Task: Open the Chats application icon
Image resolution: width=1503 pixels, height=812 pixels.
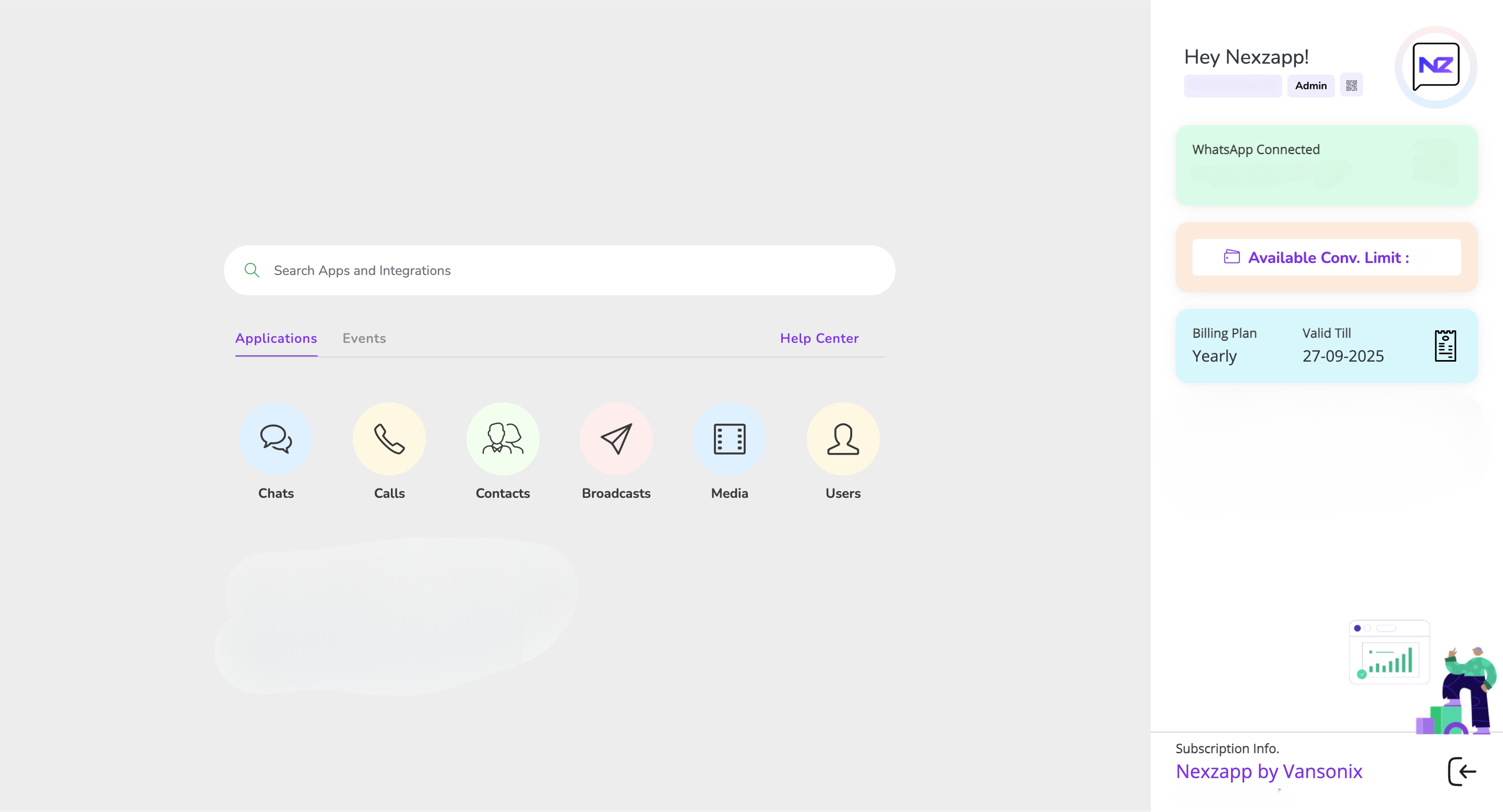Action: (276, 439)
